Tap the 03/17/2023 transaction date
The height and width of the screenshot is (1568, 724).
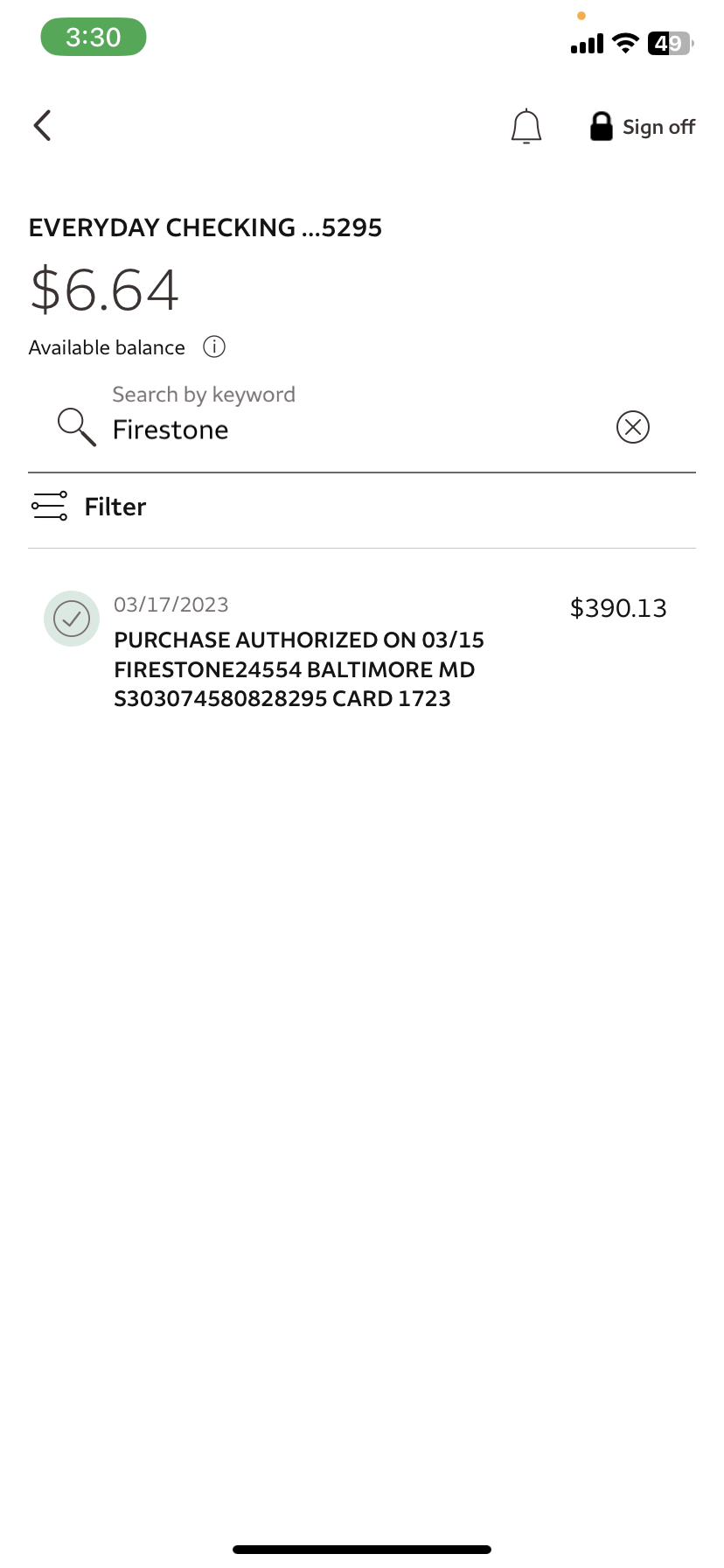click(x=171, y=605)
